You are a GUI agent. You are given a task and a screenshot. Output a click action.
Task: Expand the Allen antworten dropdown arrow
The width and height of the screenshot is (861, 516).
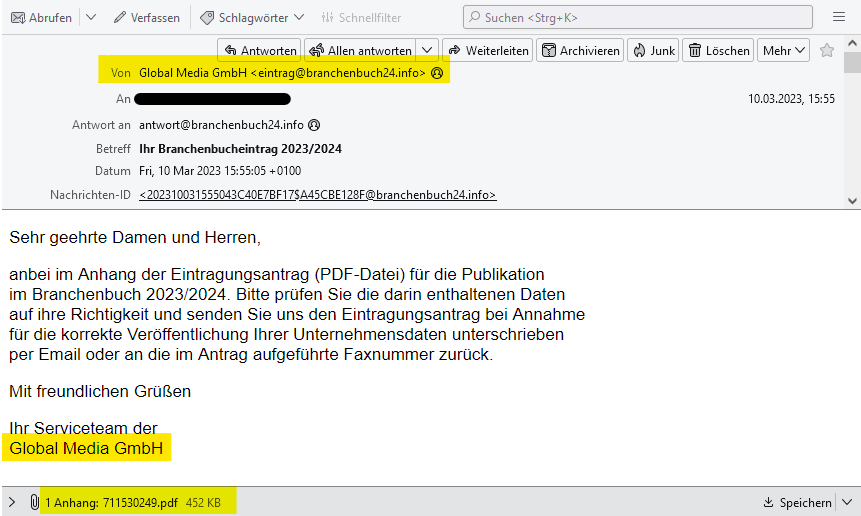coord(427,51)
